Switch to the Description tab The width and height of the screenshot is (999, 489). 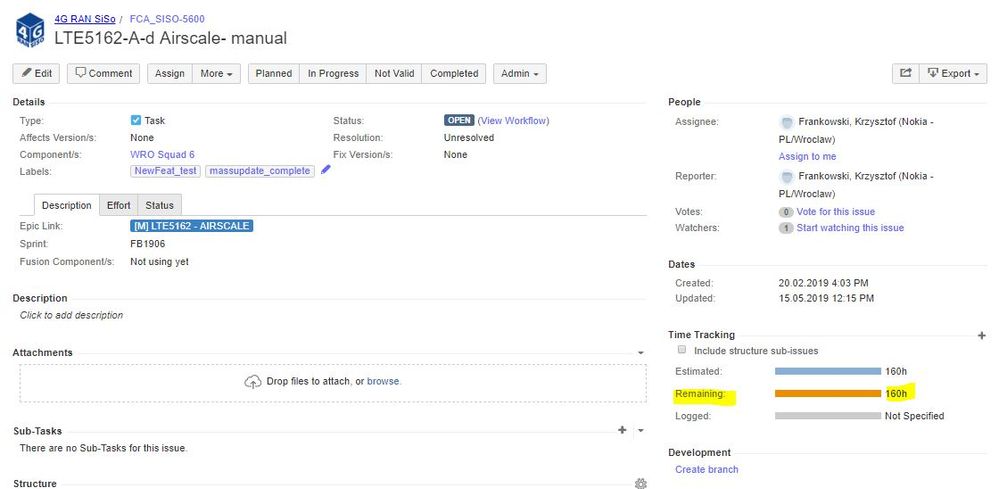point(67,205)
